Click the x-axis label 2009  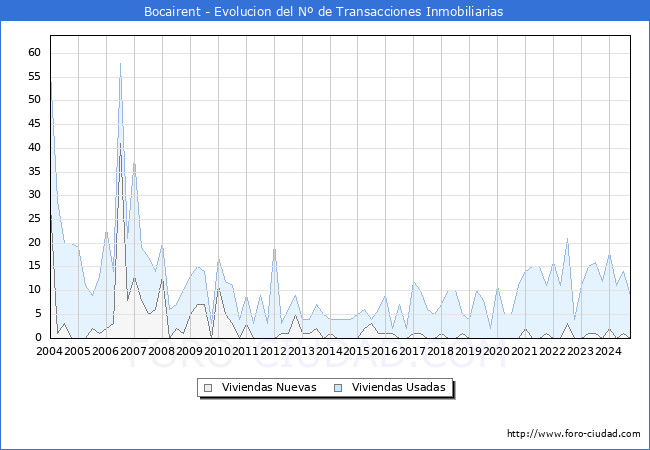[189, 351]
